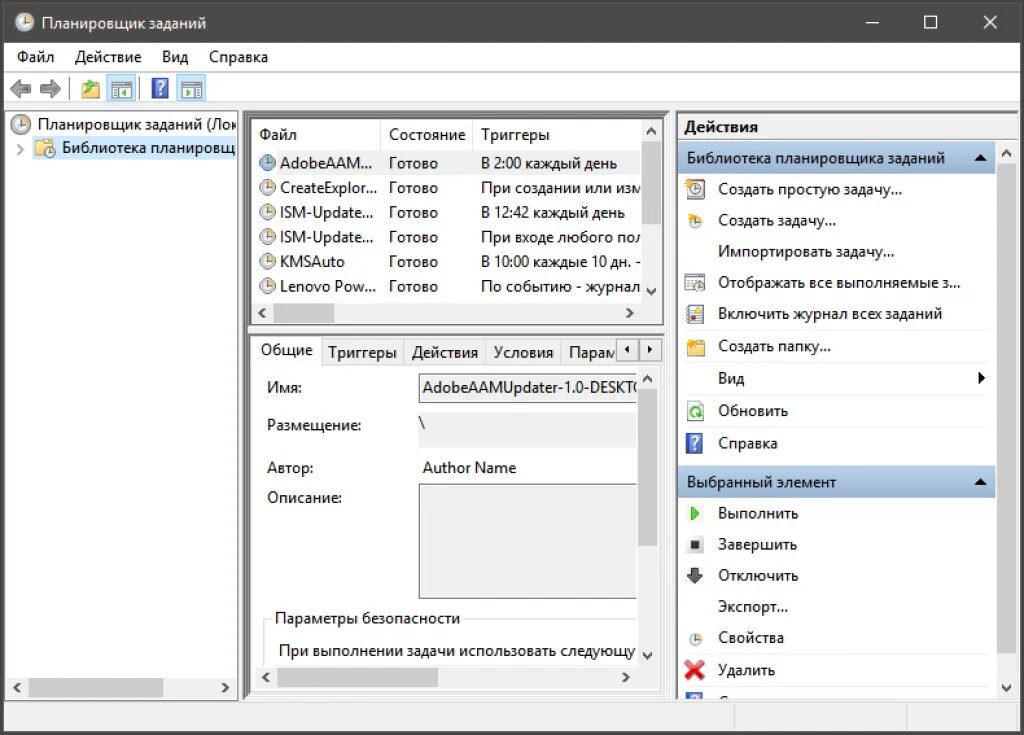Image resolution: width=1024 pixels, height=735 pixels.
Task: Click the Создать папку folder icon
Action: pyautogui.click(x=696, y=346)
